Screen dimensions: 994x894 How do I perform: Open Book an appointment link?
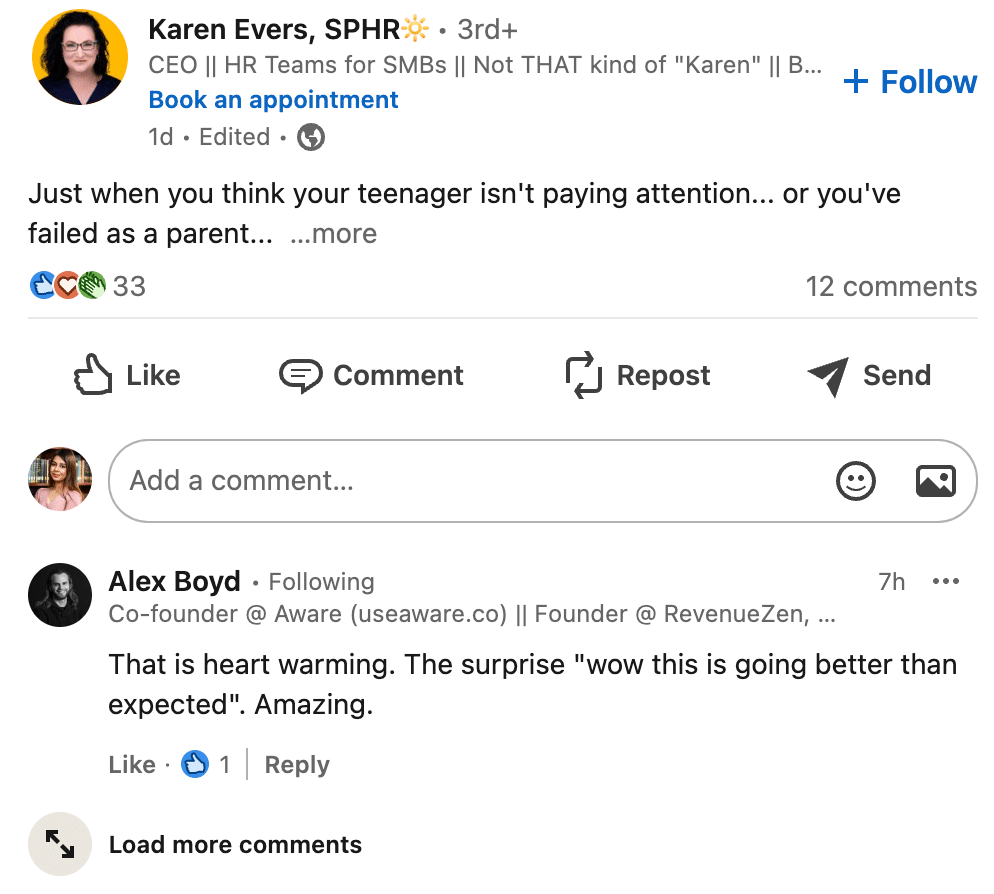point(272,99)
